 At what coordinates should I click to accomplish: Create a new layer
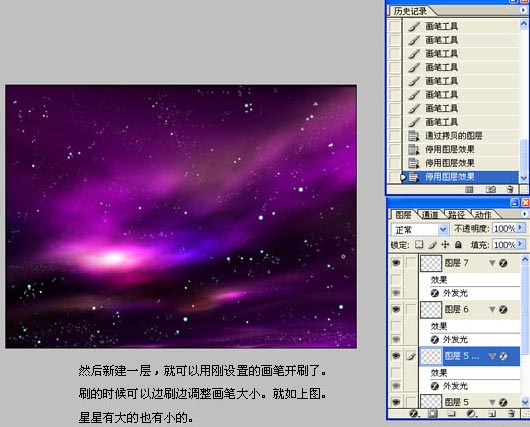point(492,413)
